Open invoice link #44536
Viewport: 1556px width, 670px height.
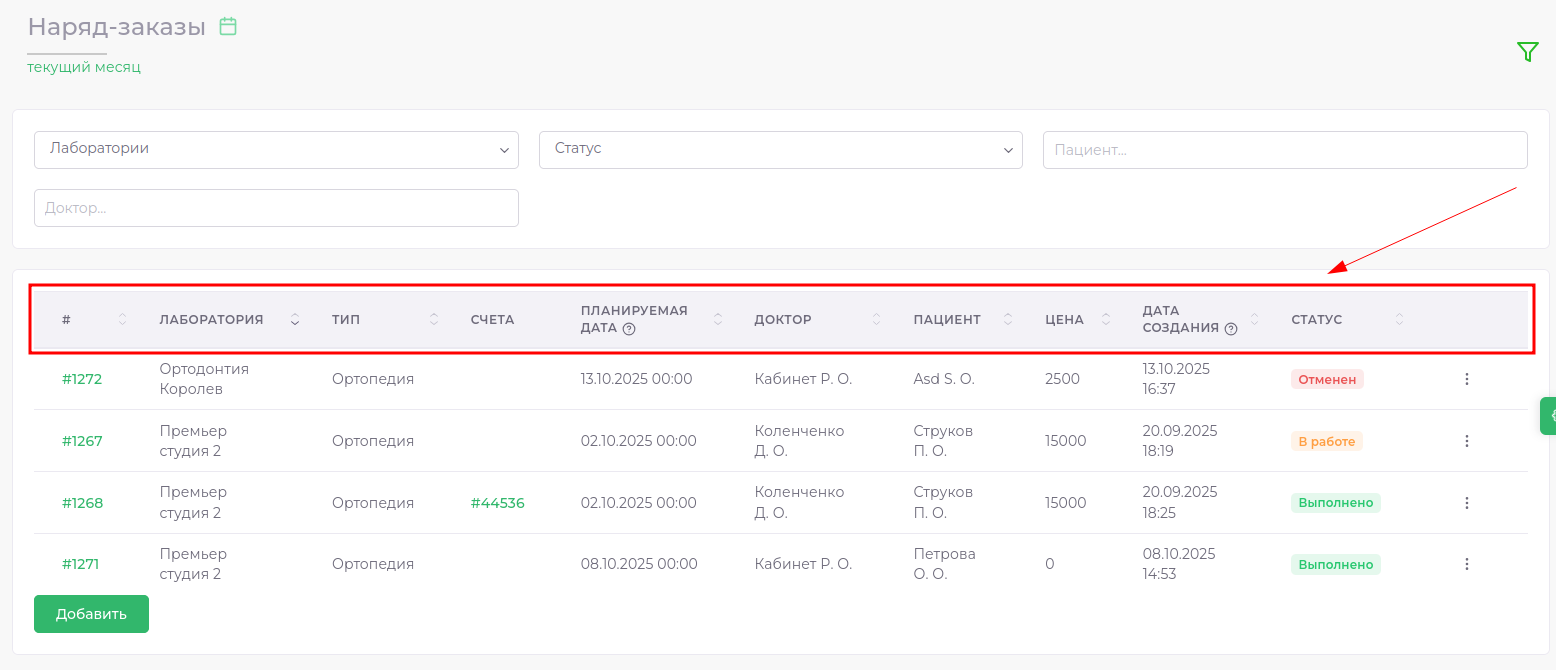[497, 503]
